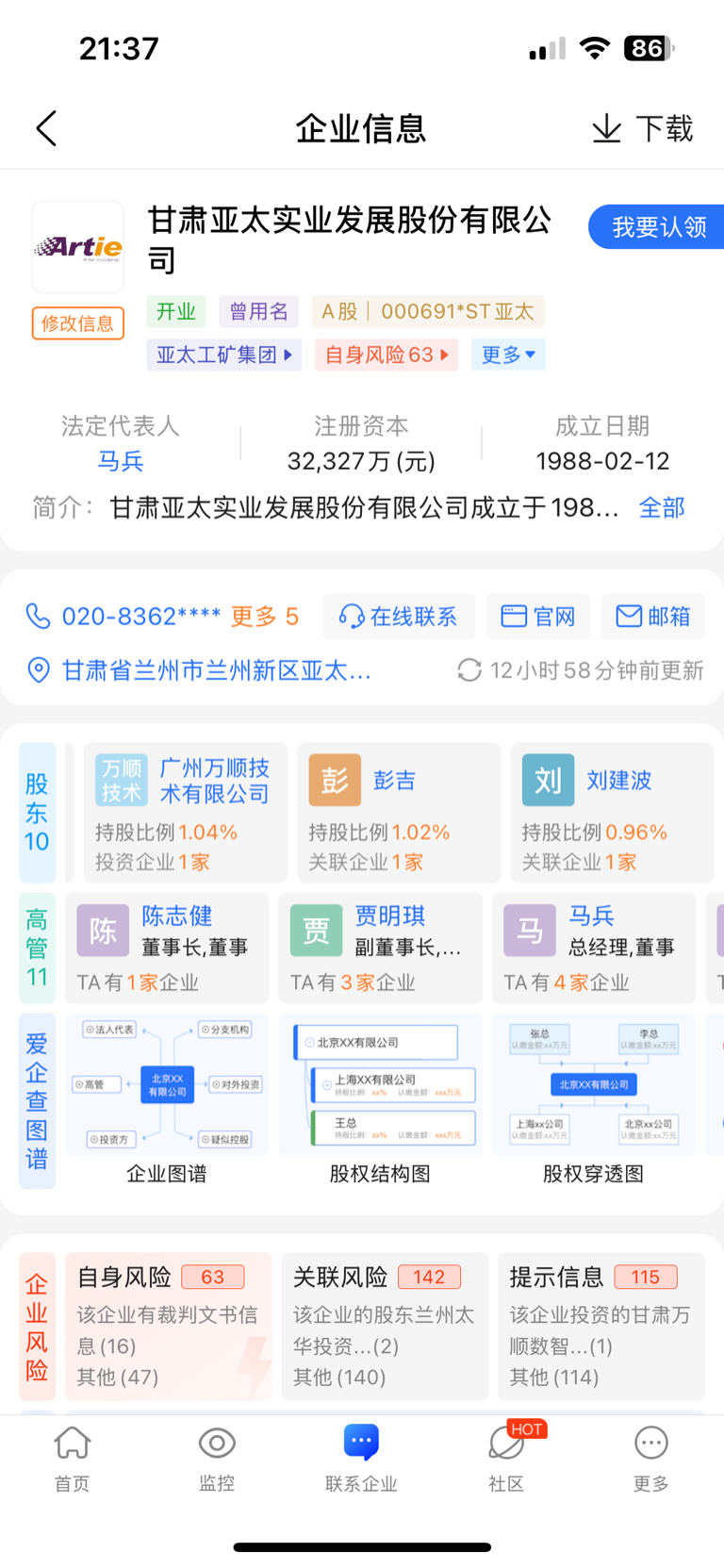The width and height of the screenshot is (724, 1568).
Task: Open the 自身风险 63 risk card
Action: coord(168,1327)
